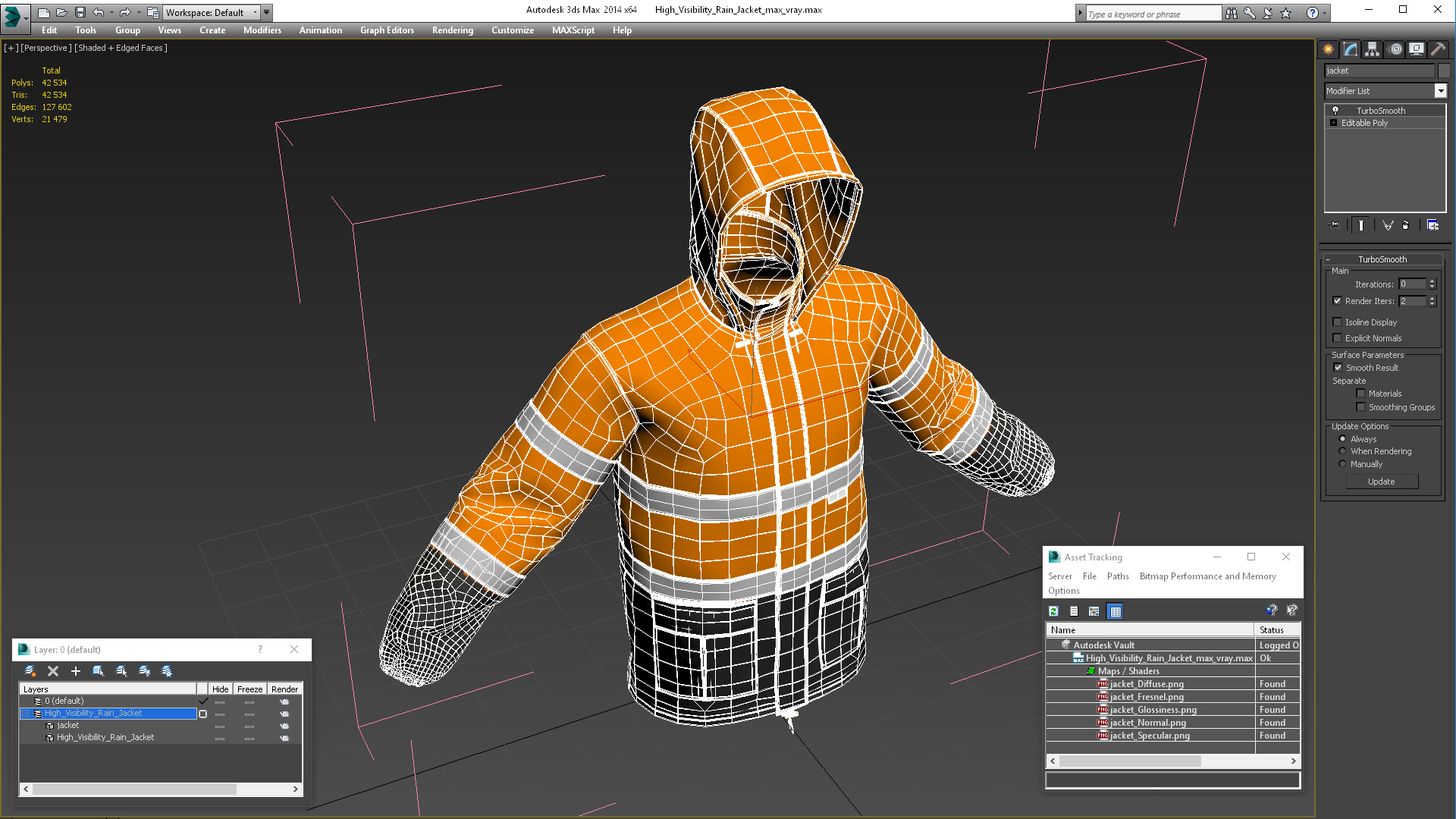Enable Isoline Display checkbox
The image size is (1456, 819).
(1338, 322)
